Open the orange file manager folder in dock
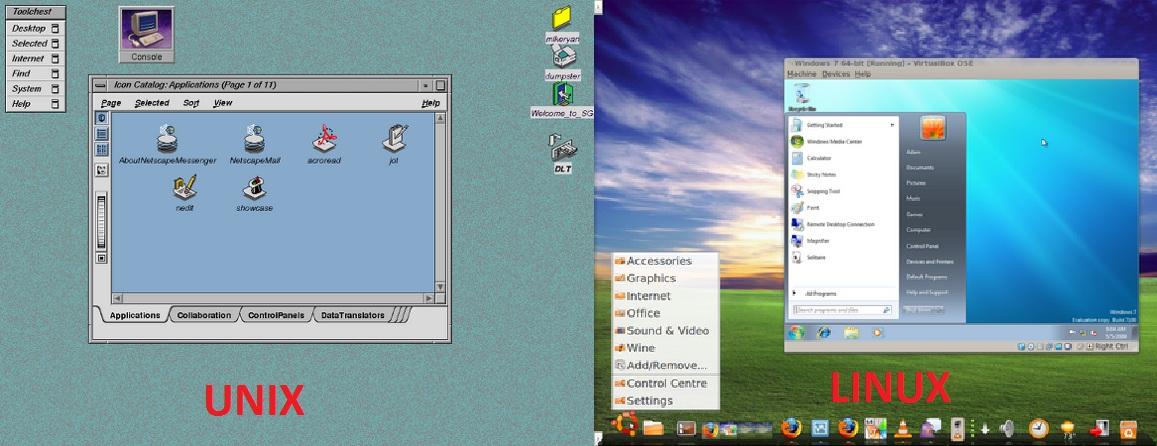This screenshot has width=1157, height=446. click(654, 428)
